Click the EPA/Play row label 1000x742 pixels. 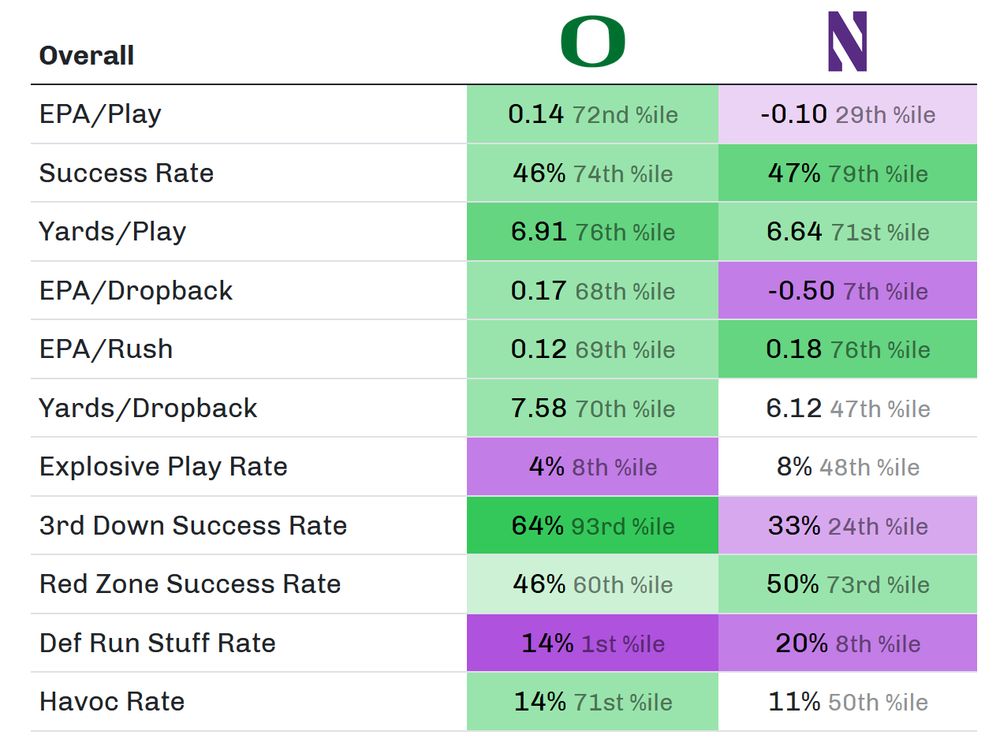pos(100,114)
